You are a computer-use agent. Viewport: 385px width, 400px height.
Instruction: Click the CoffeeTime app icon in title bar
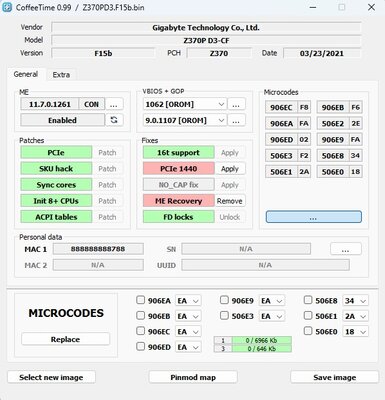[7, 7]
